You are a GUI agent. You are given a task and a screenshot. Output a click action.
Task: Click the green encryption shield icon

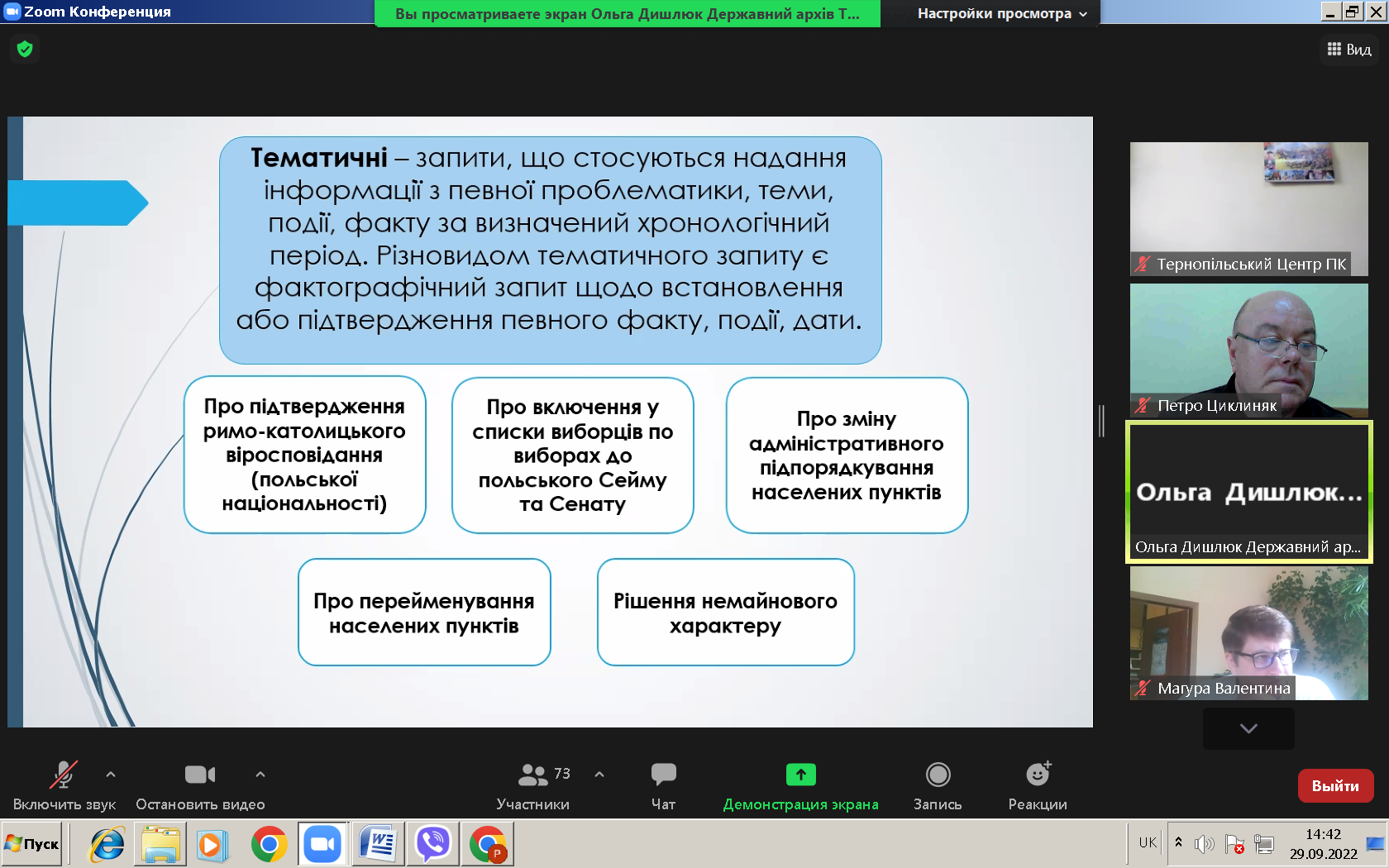(x=25, y=50)
